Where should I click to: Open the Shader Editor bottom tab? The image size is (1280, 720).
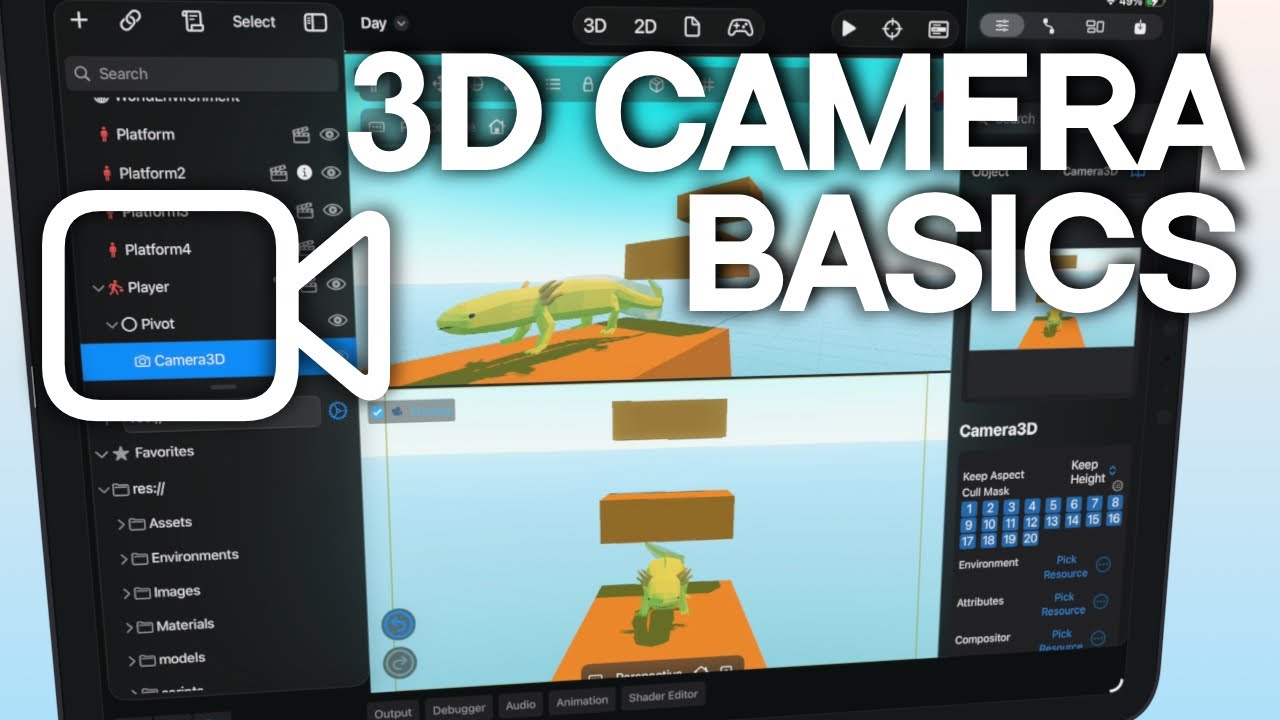tap(662, 696)
